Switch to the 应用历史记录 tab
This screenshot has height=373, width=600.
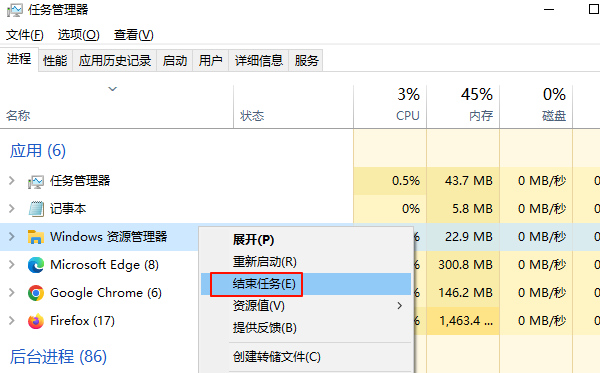pos(115,60)
